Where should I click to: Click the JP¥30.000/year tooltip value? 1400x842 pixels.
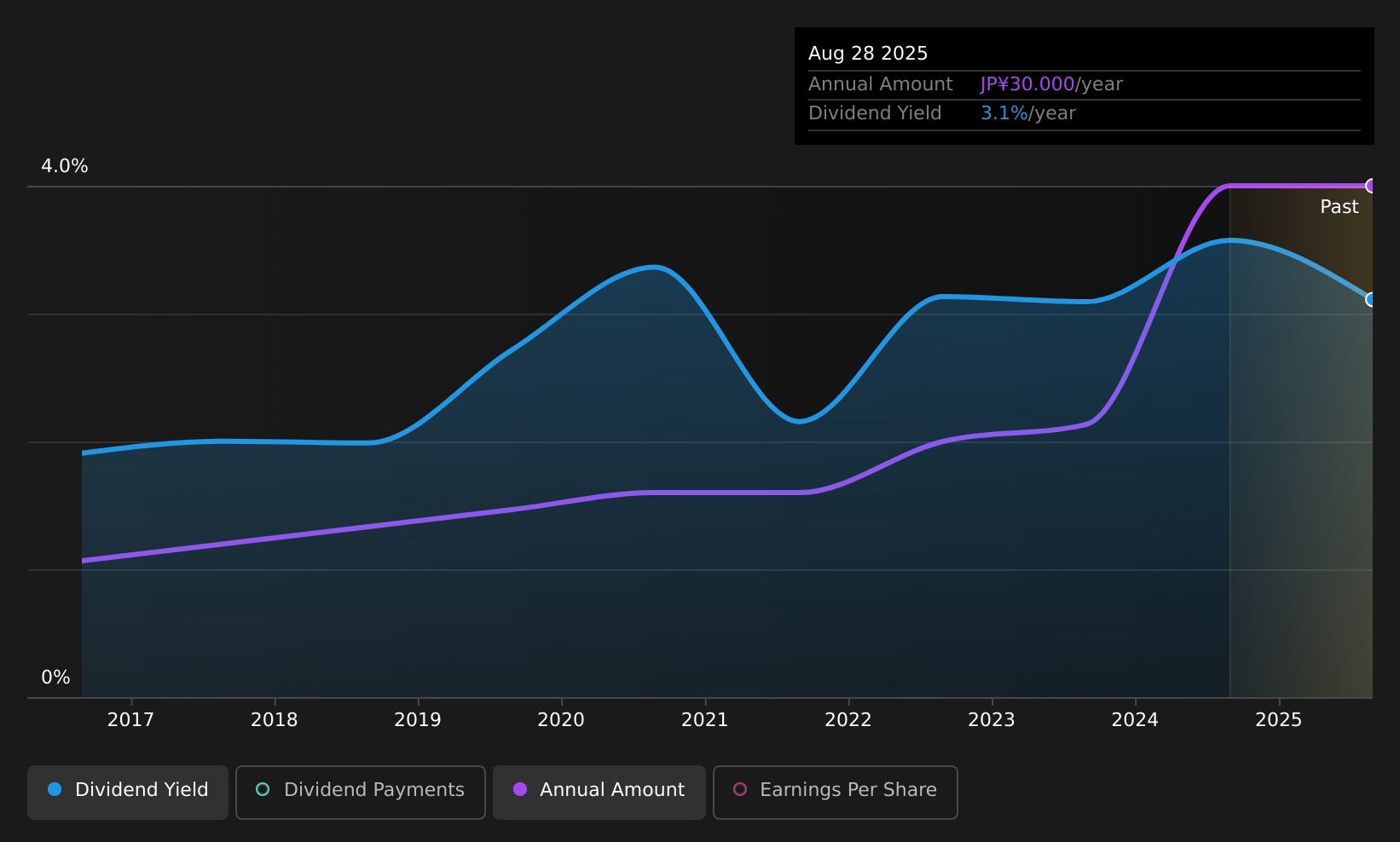(1051, 84)
